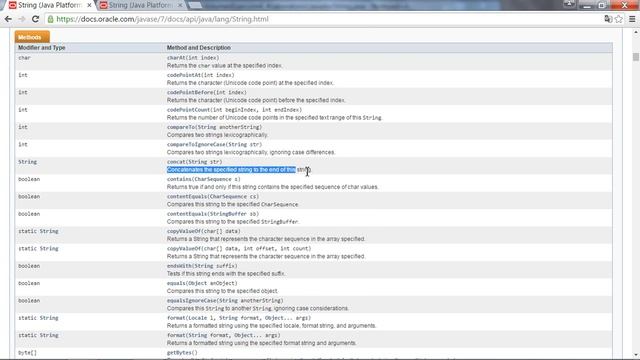Viewport: 640px width, 360px height.
Task: Open the compareToIgnoreCase(String str) link
Action: coord(214,144)
